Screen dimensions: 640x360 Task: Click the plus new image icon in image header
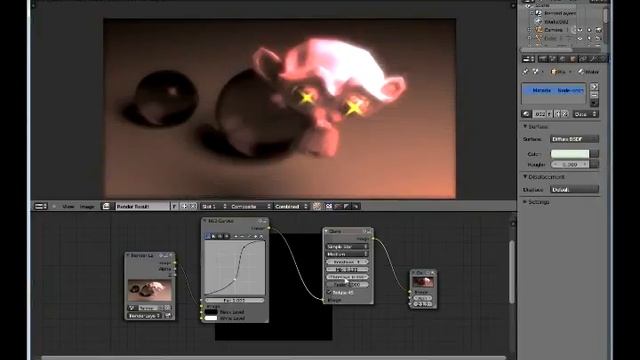click(184, 206)
